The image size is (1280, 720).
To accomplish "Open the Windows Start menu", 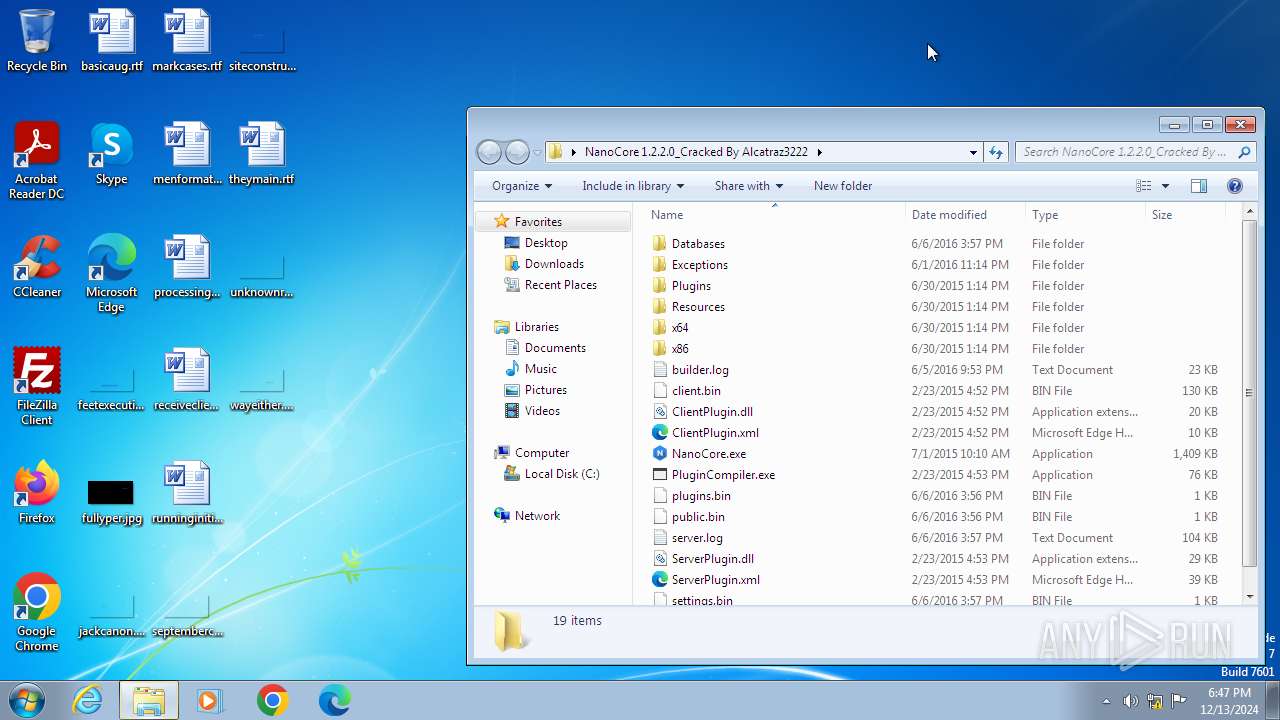I will [x=26, y=700].
